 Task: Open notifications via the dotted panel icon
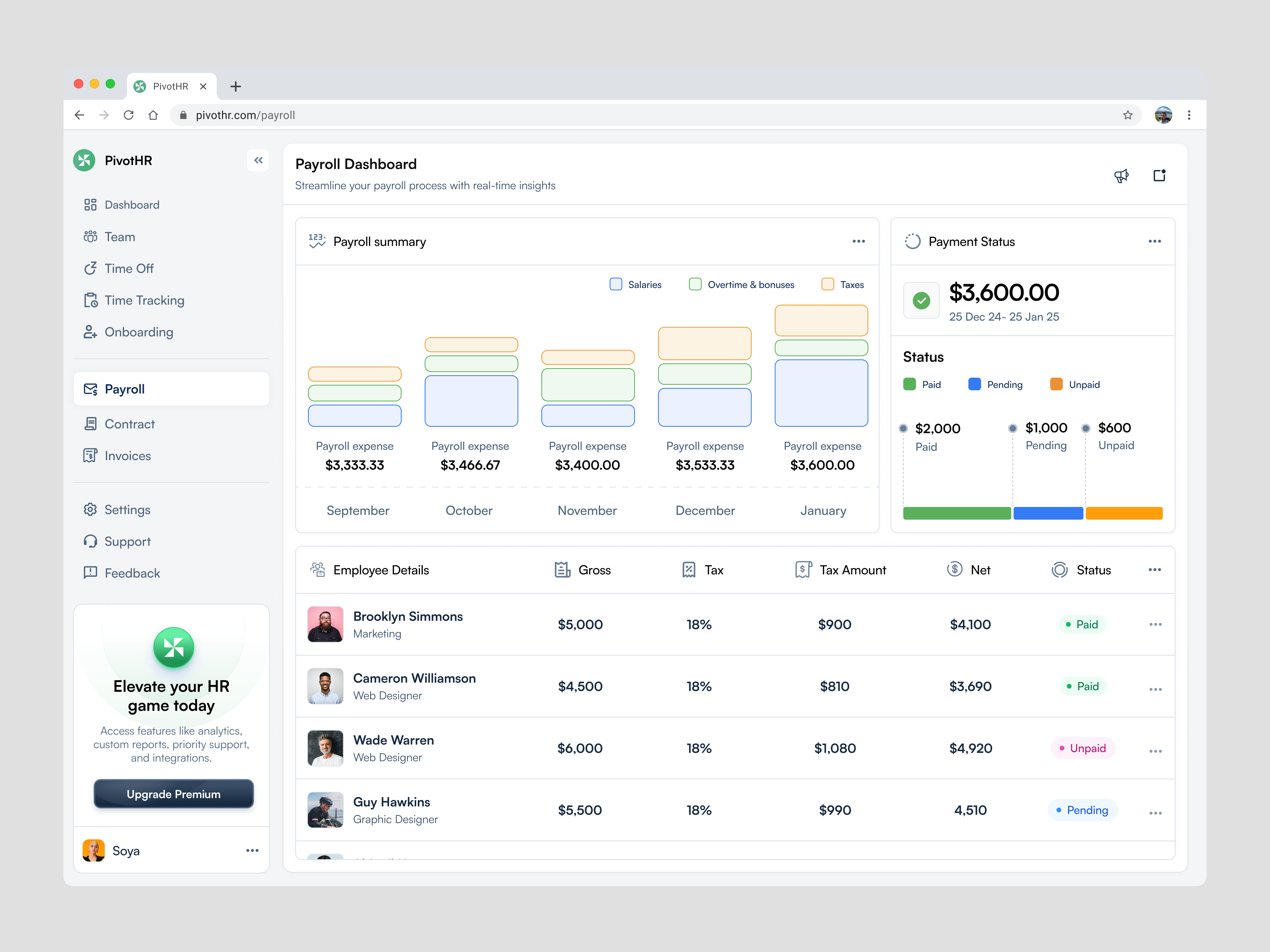pyautogui.click(x=1160, y=176)
